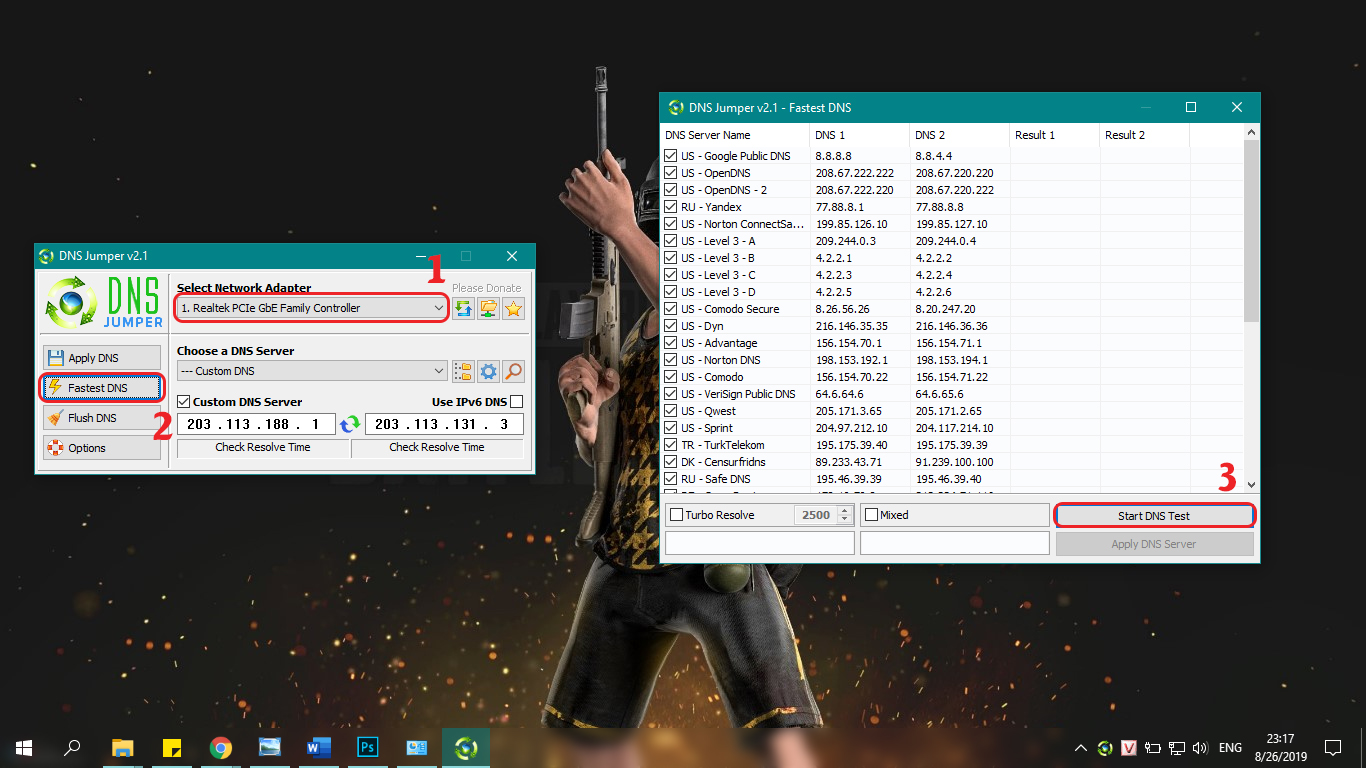This screenshot has width=1366, height=768.
Task: Uncheck RU - Yandex server checkbox
Action: point(671,207)
